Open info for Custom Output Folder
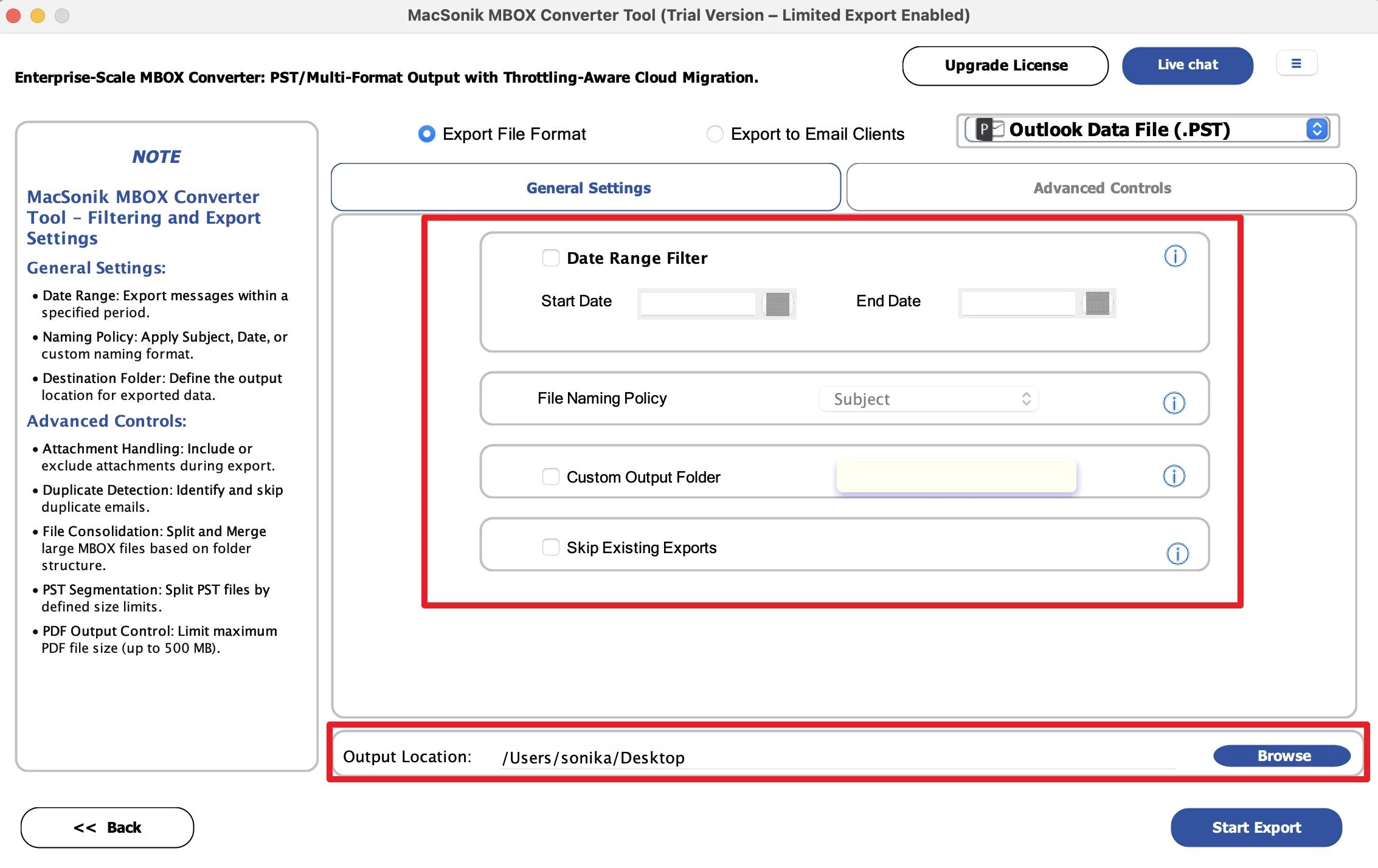Screen dimensions: 1378x868 tap(1174, 476)
